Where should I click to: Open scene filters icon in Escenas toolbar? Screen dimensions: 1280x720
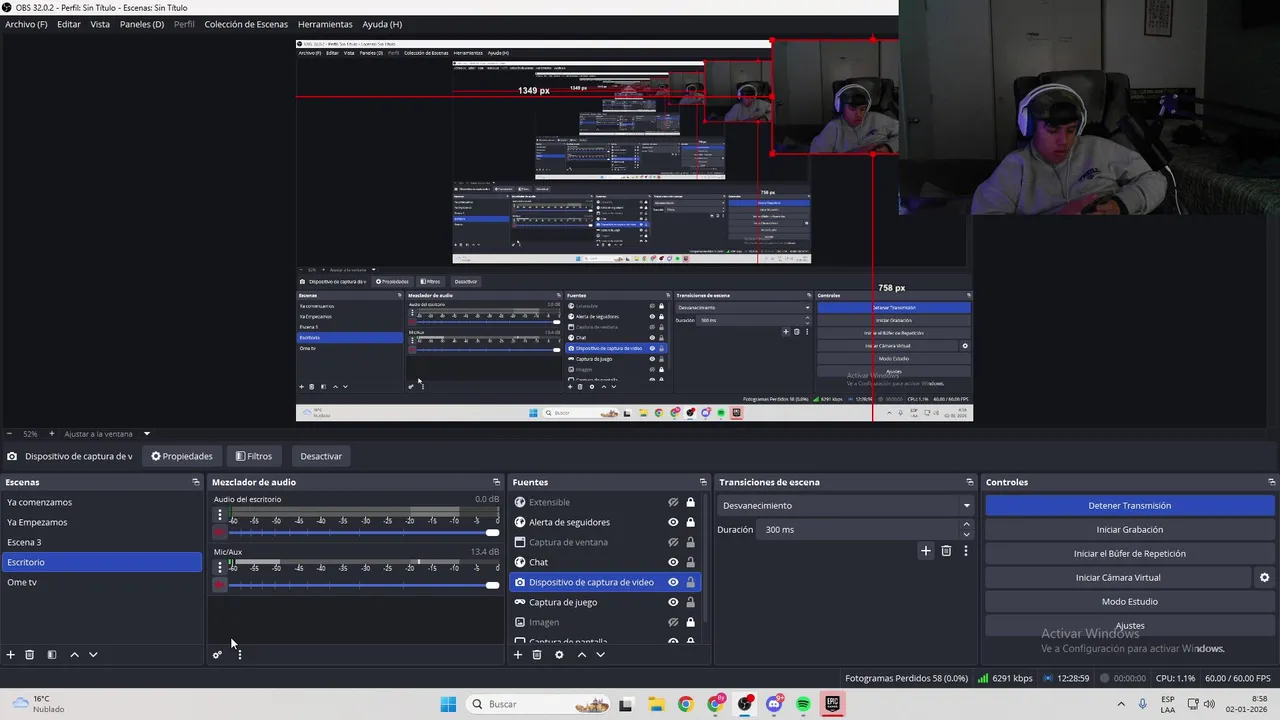tap(52, 655)
